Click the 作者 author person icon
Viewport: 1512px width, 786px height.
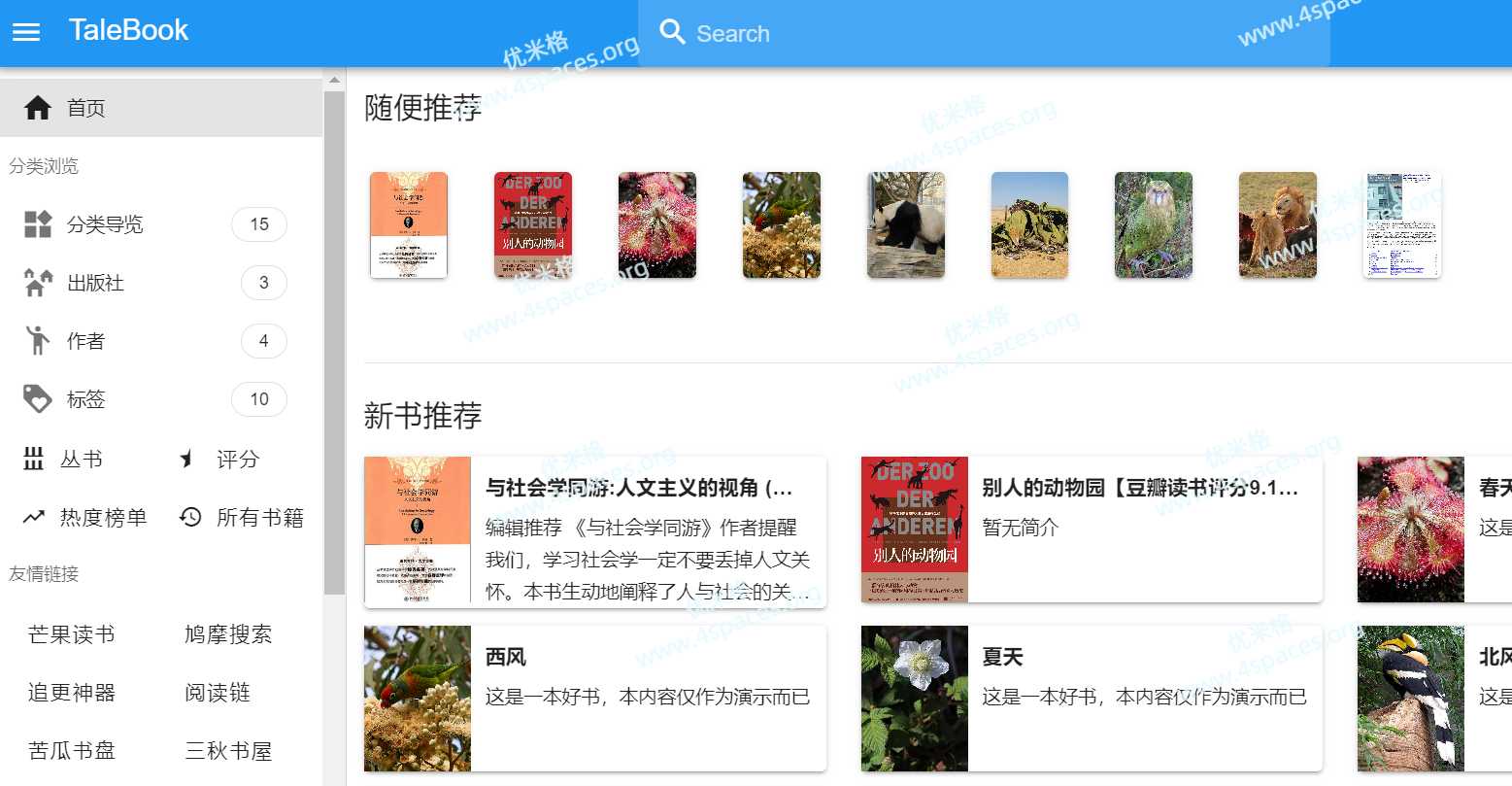pyautogui.click(x=38, y=341)
